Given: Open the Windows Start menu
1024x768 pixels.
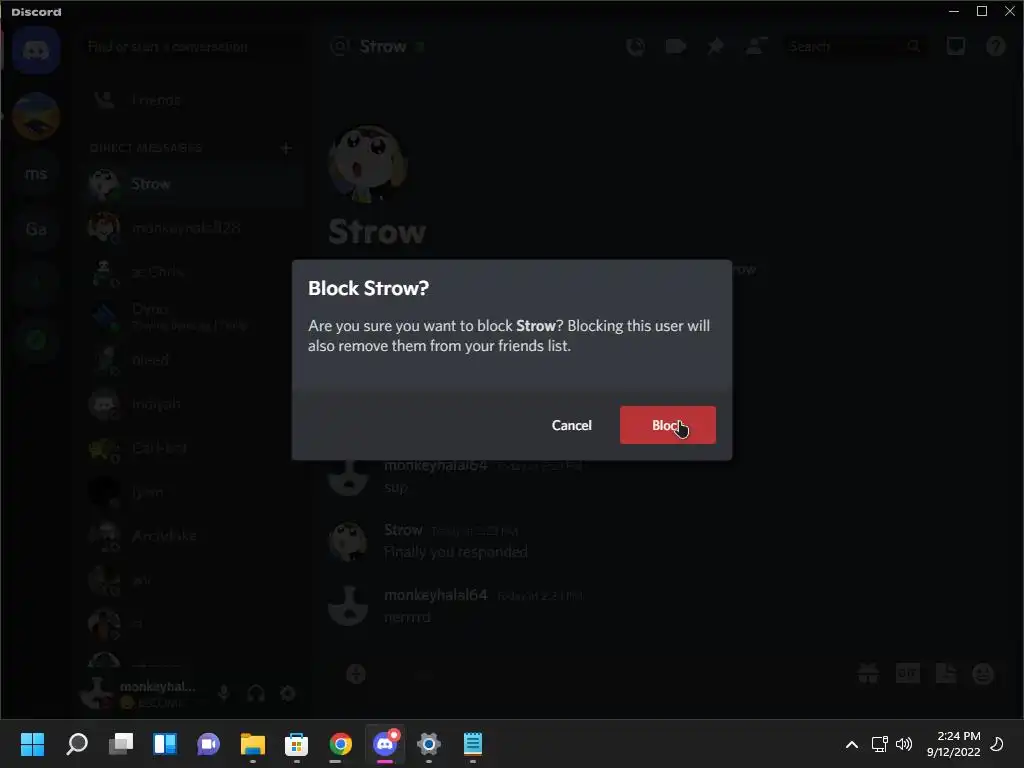Looking at the screenshot, I should (x=32, y=744).
